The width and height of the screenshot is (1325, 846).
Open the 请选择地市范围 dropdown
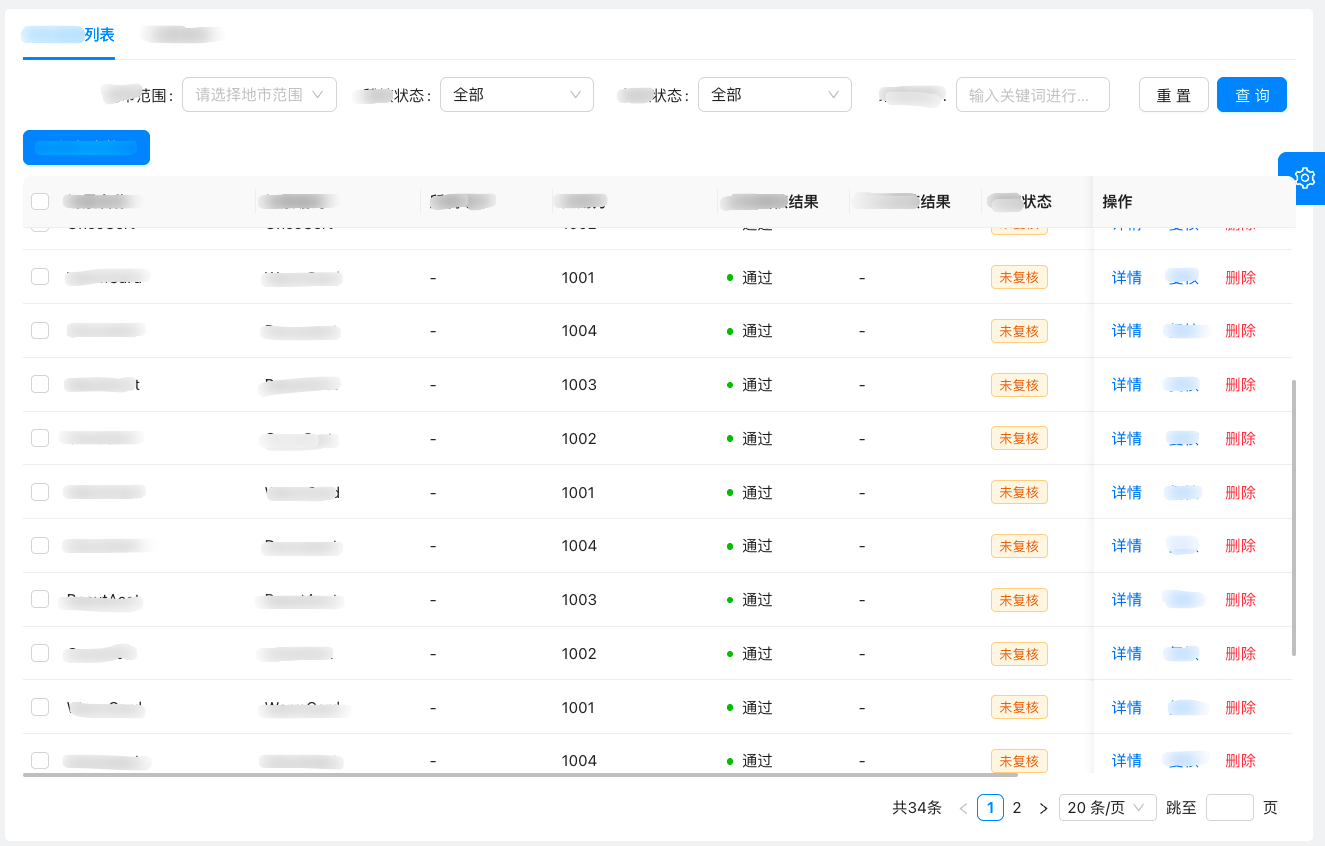259,94
